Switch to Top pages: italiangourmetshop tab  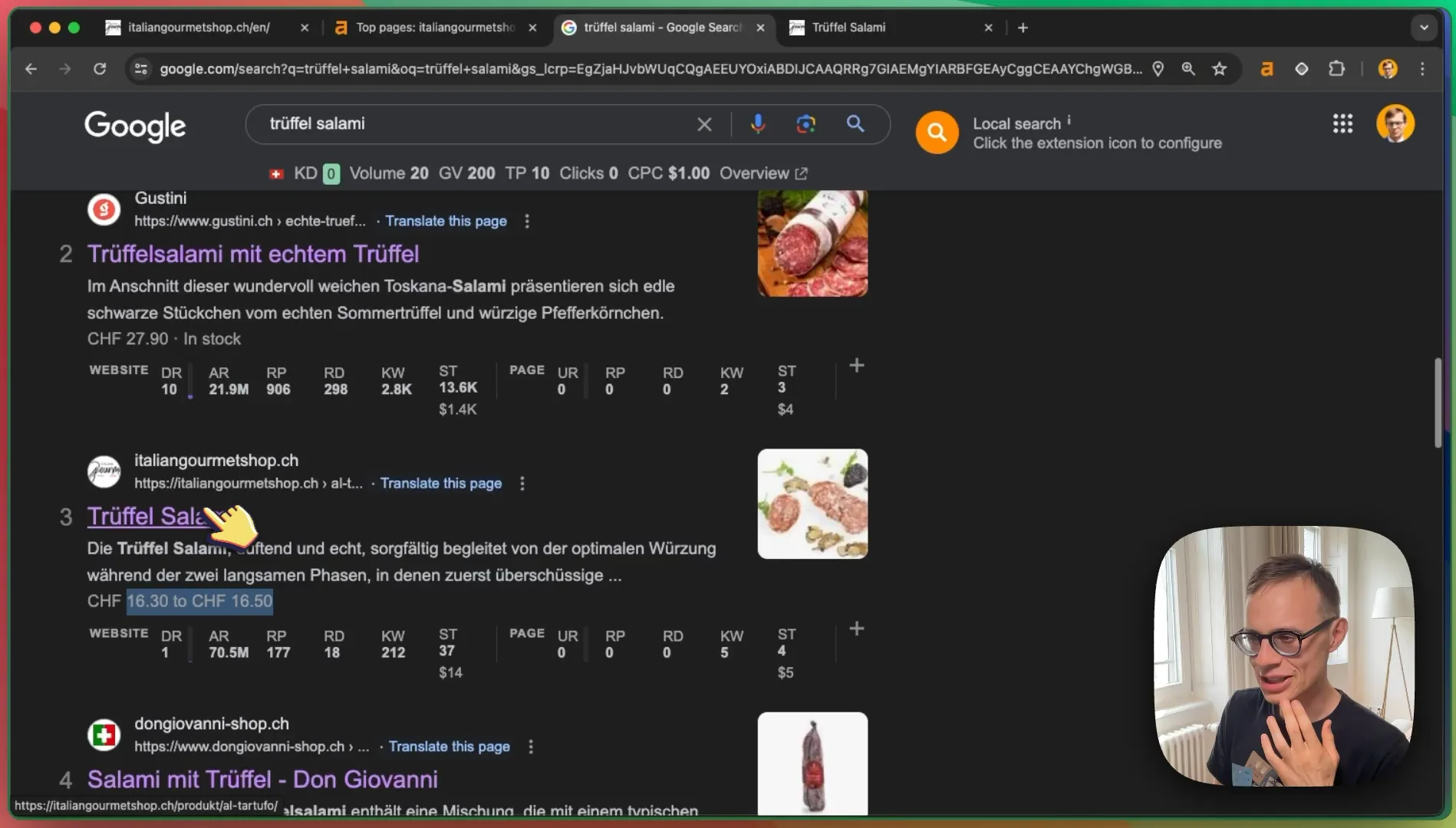tap(435, 28)
